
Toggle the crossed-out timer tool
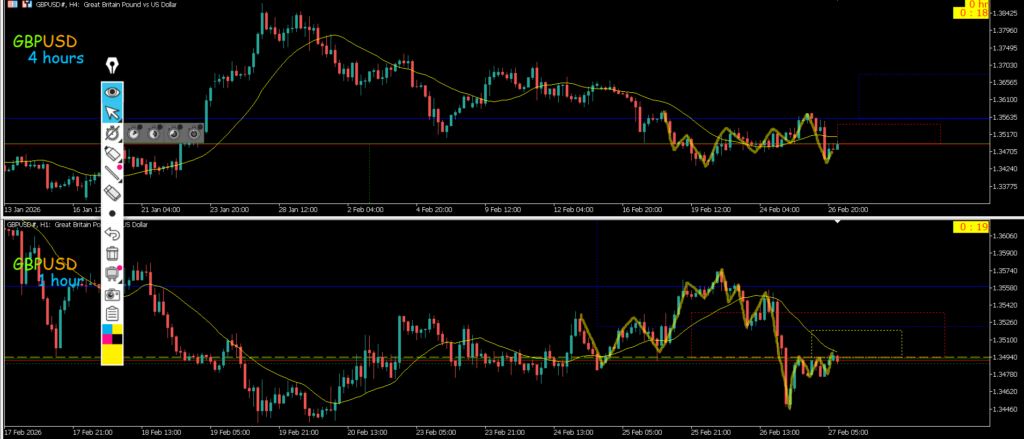coord(113,132)
